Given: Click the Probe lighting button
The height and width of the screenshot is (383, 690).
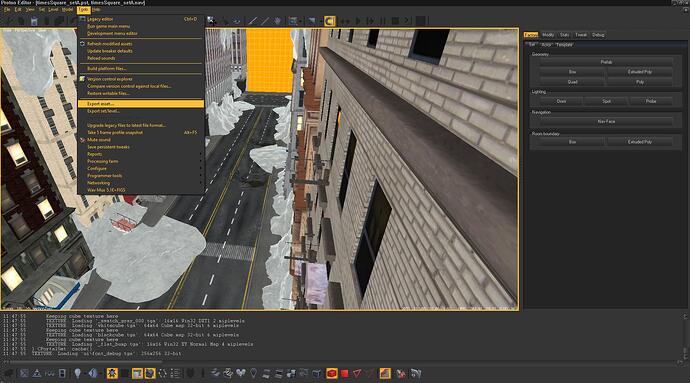Looking at the screenshot, I should coord(651,101).
